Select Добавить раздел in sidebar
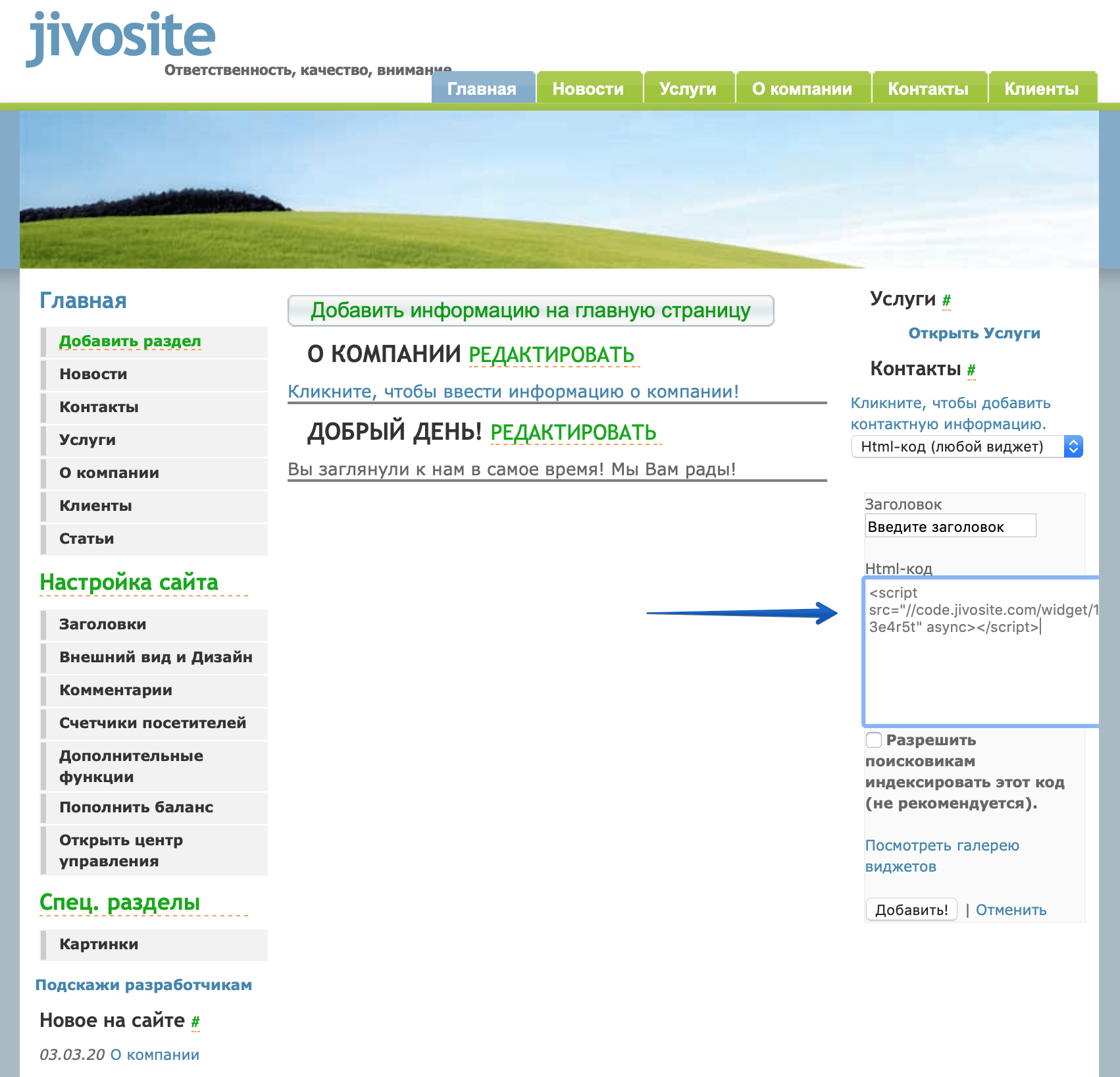 pyautogui.click(x=130, y=341)
